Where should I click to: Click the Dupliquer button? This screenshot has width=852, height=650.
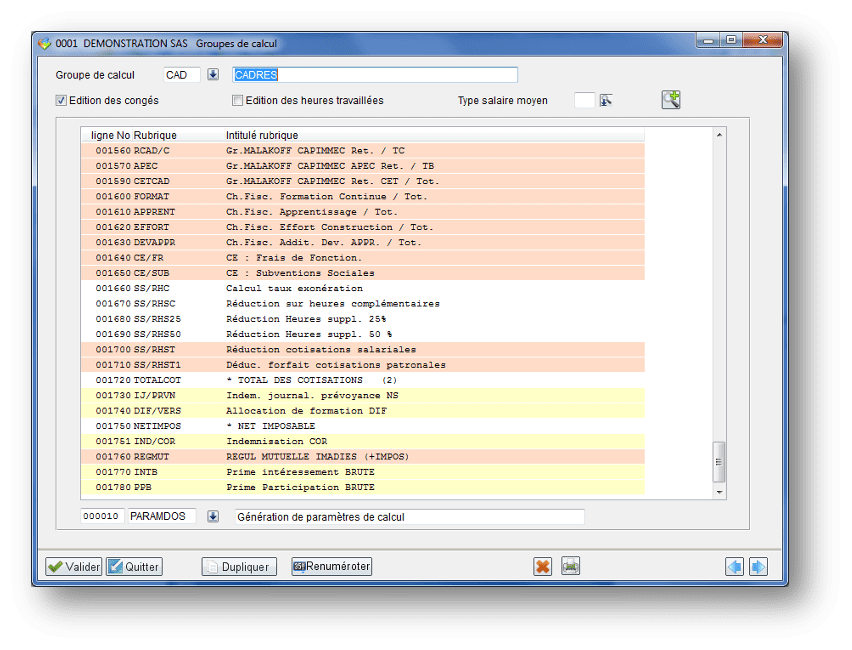click(239, 567)
